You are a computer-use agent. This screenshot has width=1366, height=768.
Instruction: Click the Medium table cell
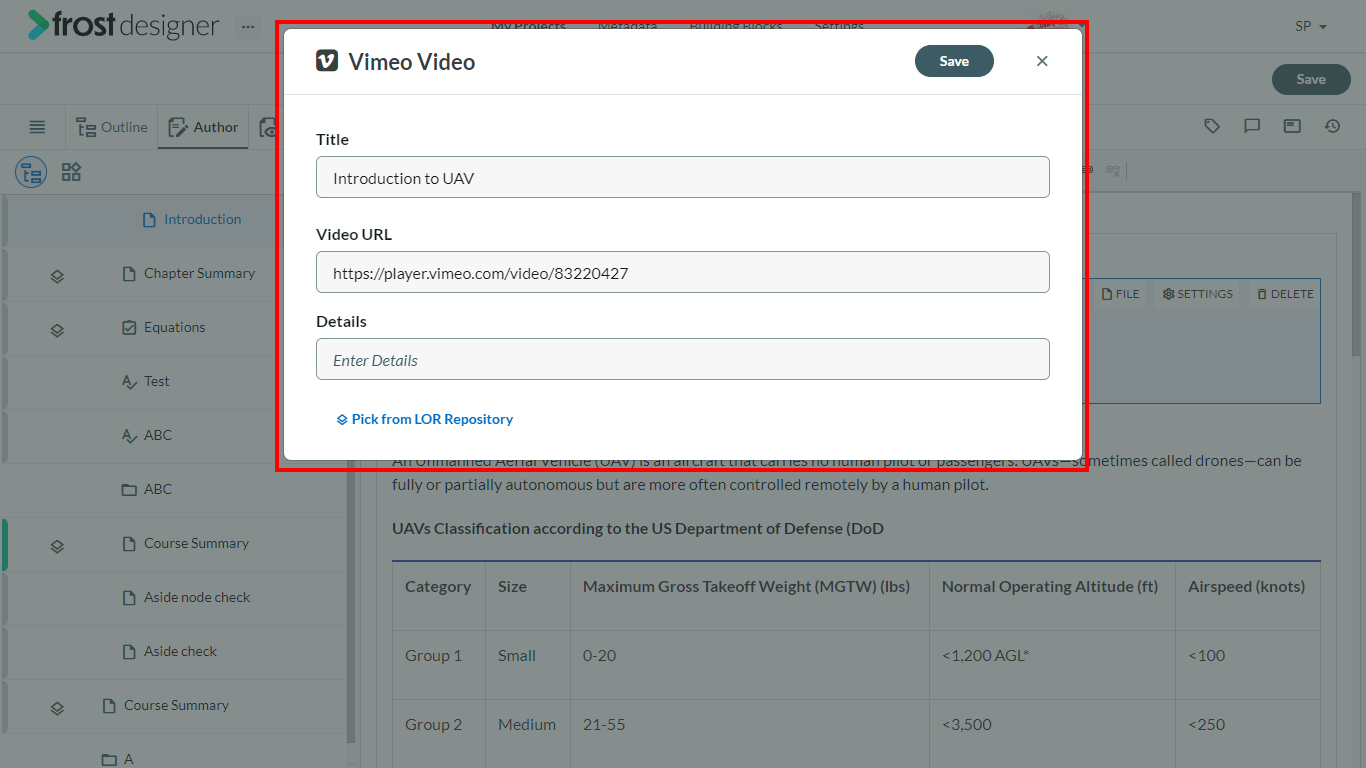(x=527, y=734)
